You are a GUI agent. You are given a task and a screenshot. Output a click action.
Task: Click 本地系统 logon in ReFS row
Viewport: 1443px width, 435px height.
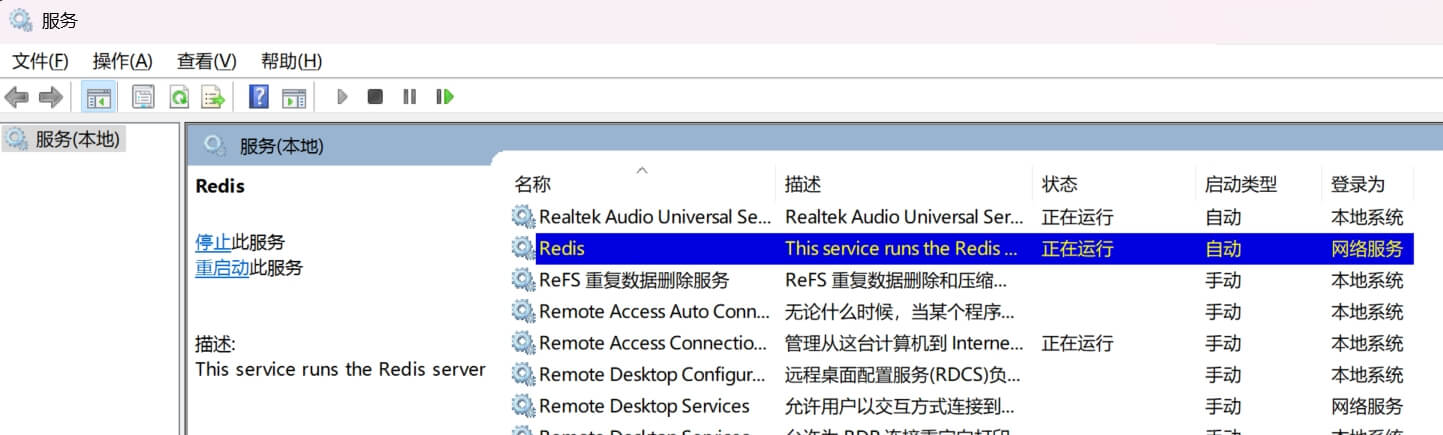pyautogui.click(x=1367, y=280)
